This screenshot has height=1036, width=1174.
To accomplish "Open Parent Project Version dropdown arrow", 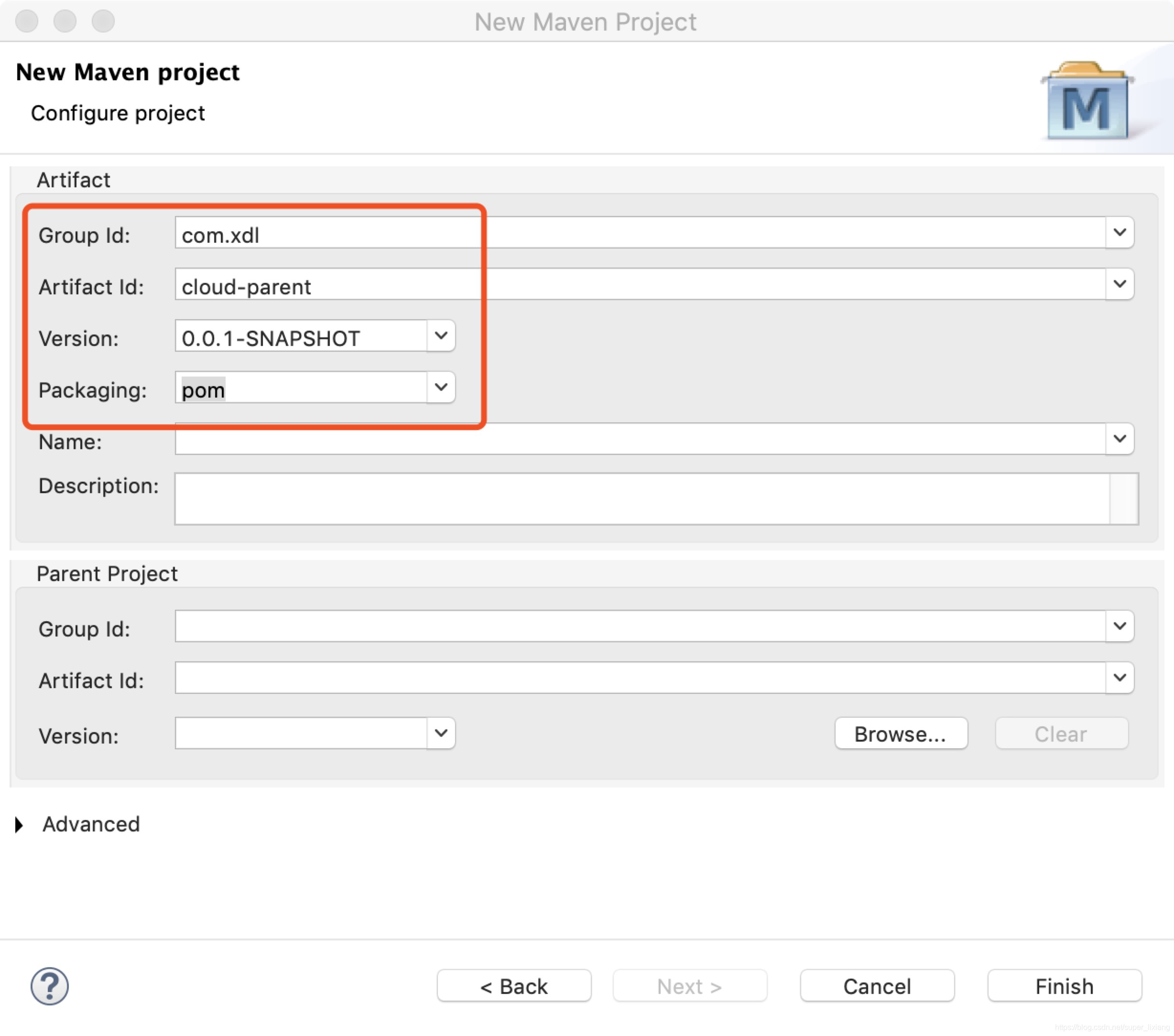I will click(441, 734).
